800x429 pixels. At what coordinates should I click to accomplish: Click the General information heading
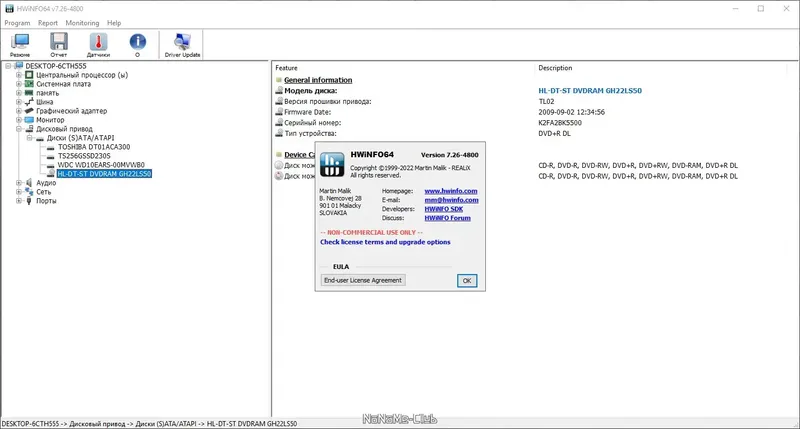tap(318, 80)
